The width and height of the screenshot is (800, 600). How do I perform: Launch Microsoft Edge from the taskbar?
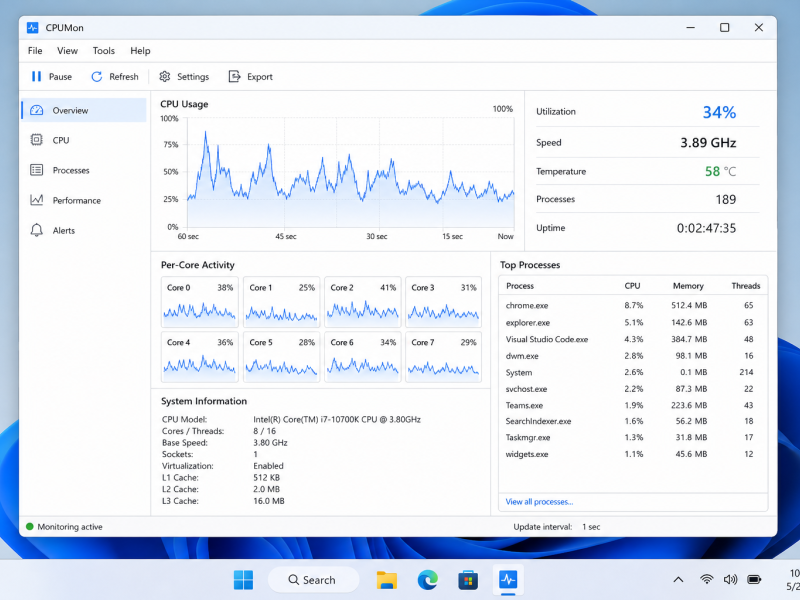coord(428,580)
